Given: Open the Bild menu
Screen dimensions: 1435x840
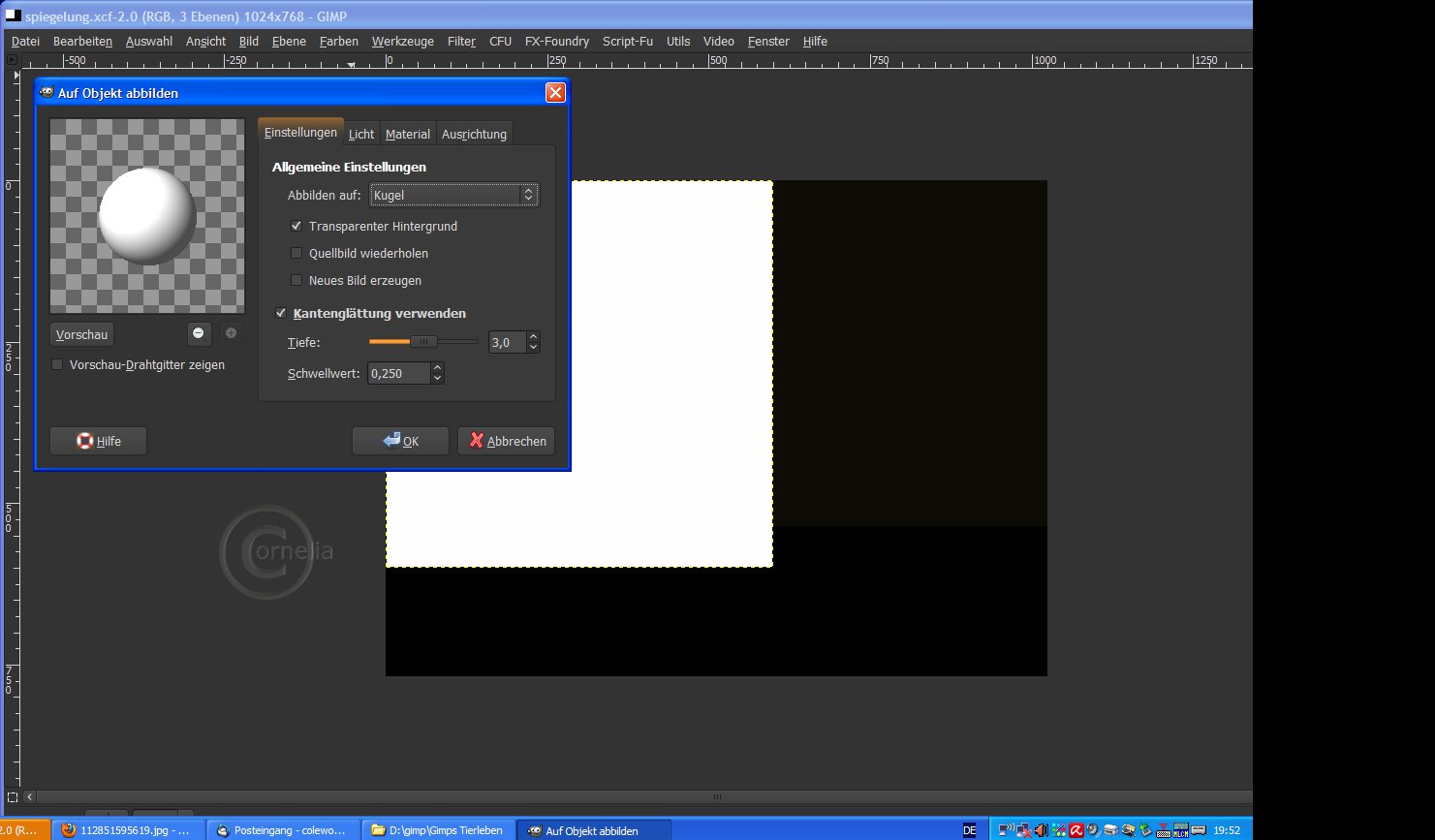Looking at the screenshot, I should [x=249, y=41].
